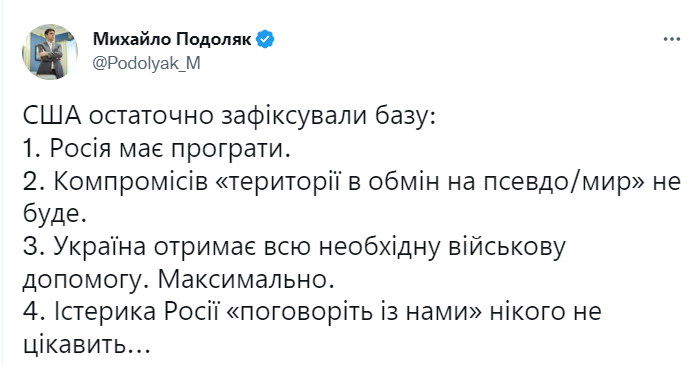Click the line 'США остаточно зафіксували базу:'
This screenshot has width=695, height=366.
click(x=229, y=117)
